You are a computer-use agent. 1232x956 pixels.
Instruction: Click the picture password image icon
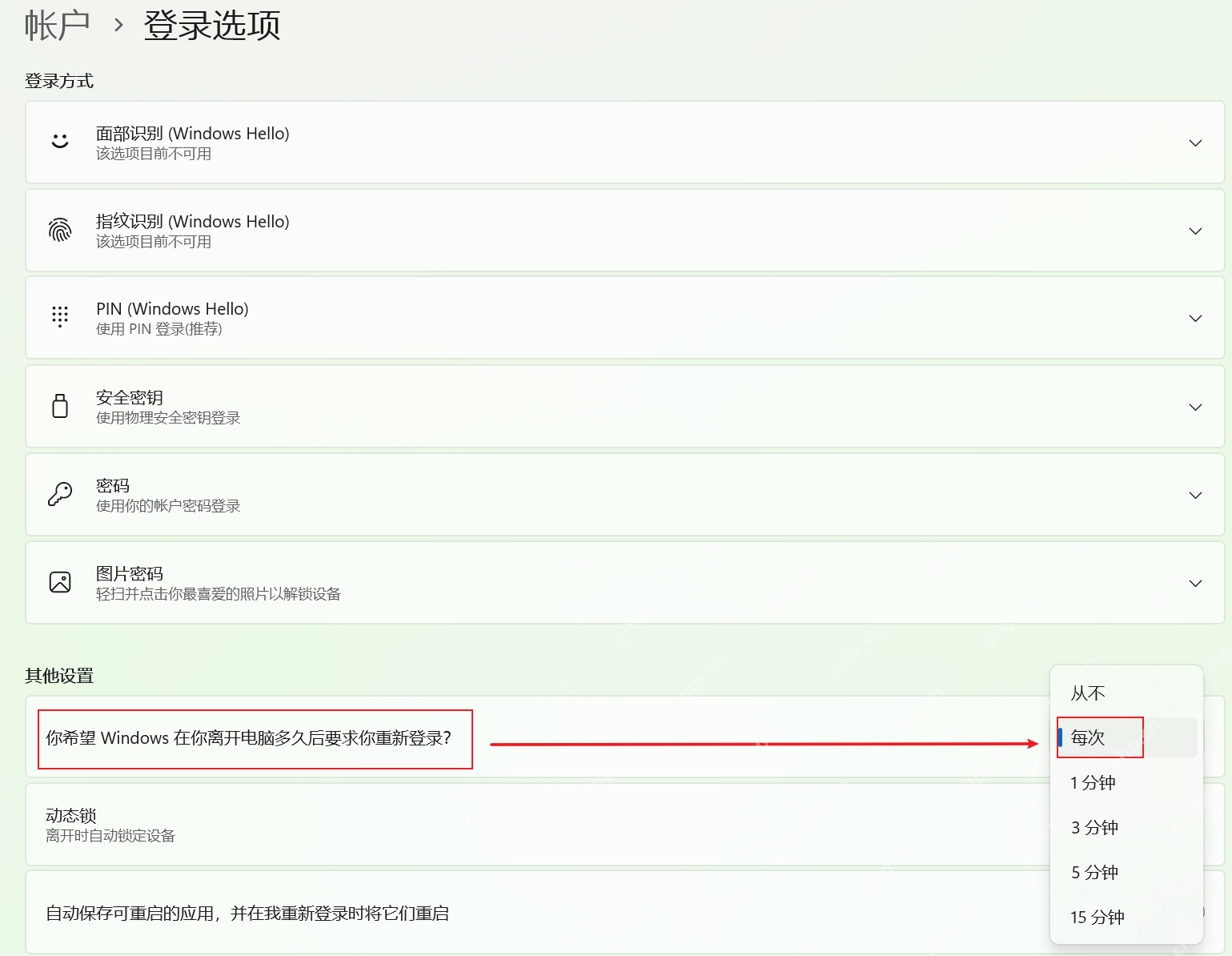click(x=60, y=582)
